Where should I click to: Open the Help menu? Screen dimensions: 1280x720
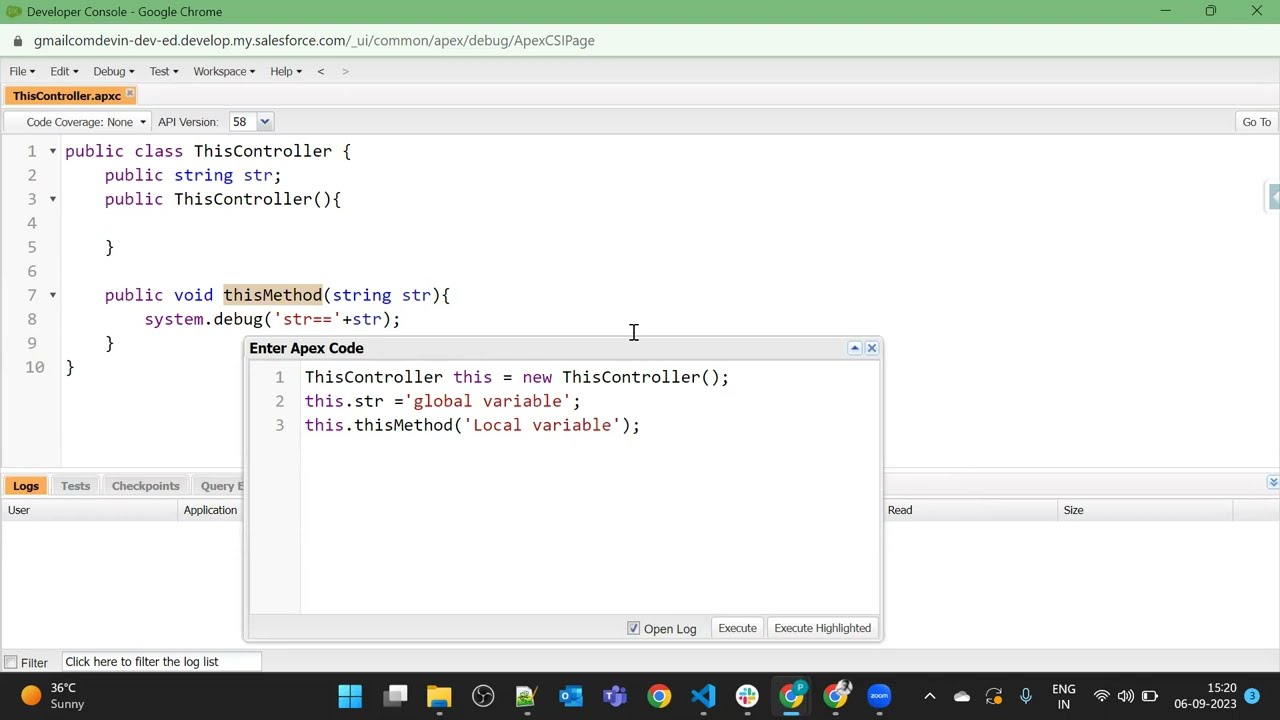tap(285, 71)
